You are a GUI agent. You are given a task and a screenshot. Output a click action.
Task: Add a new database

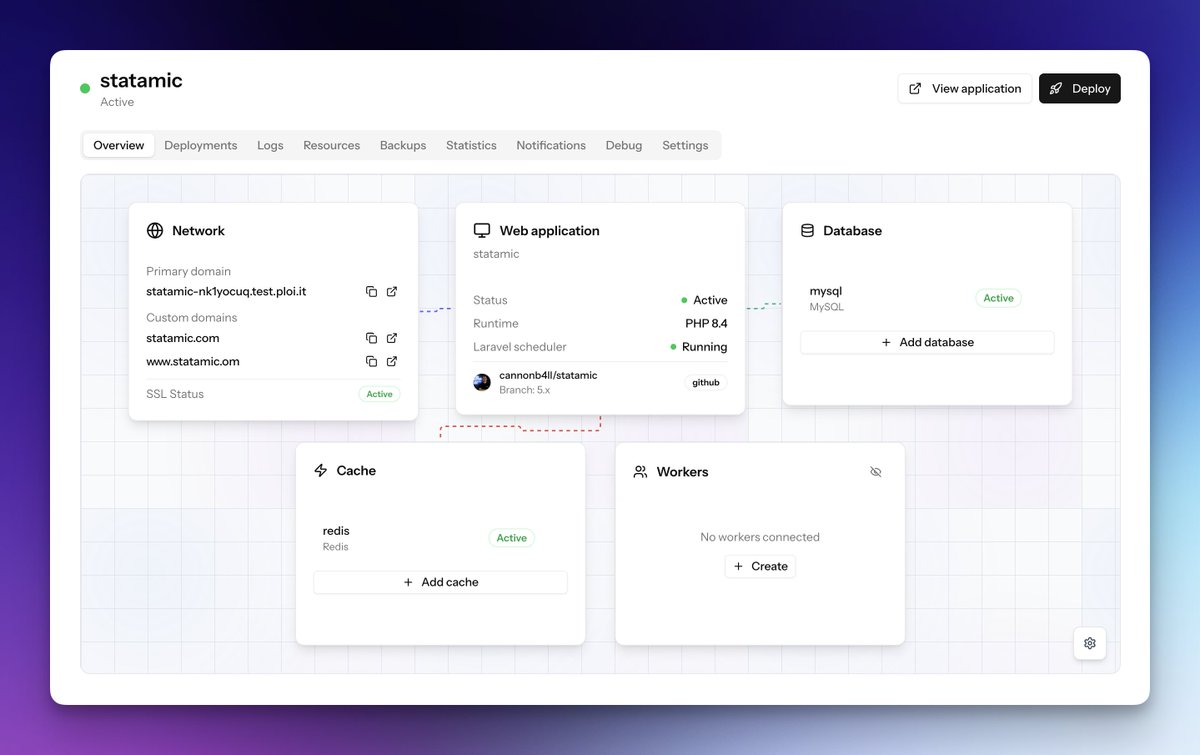[927, 342]
